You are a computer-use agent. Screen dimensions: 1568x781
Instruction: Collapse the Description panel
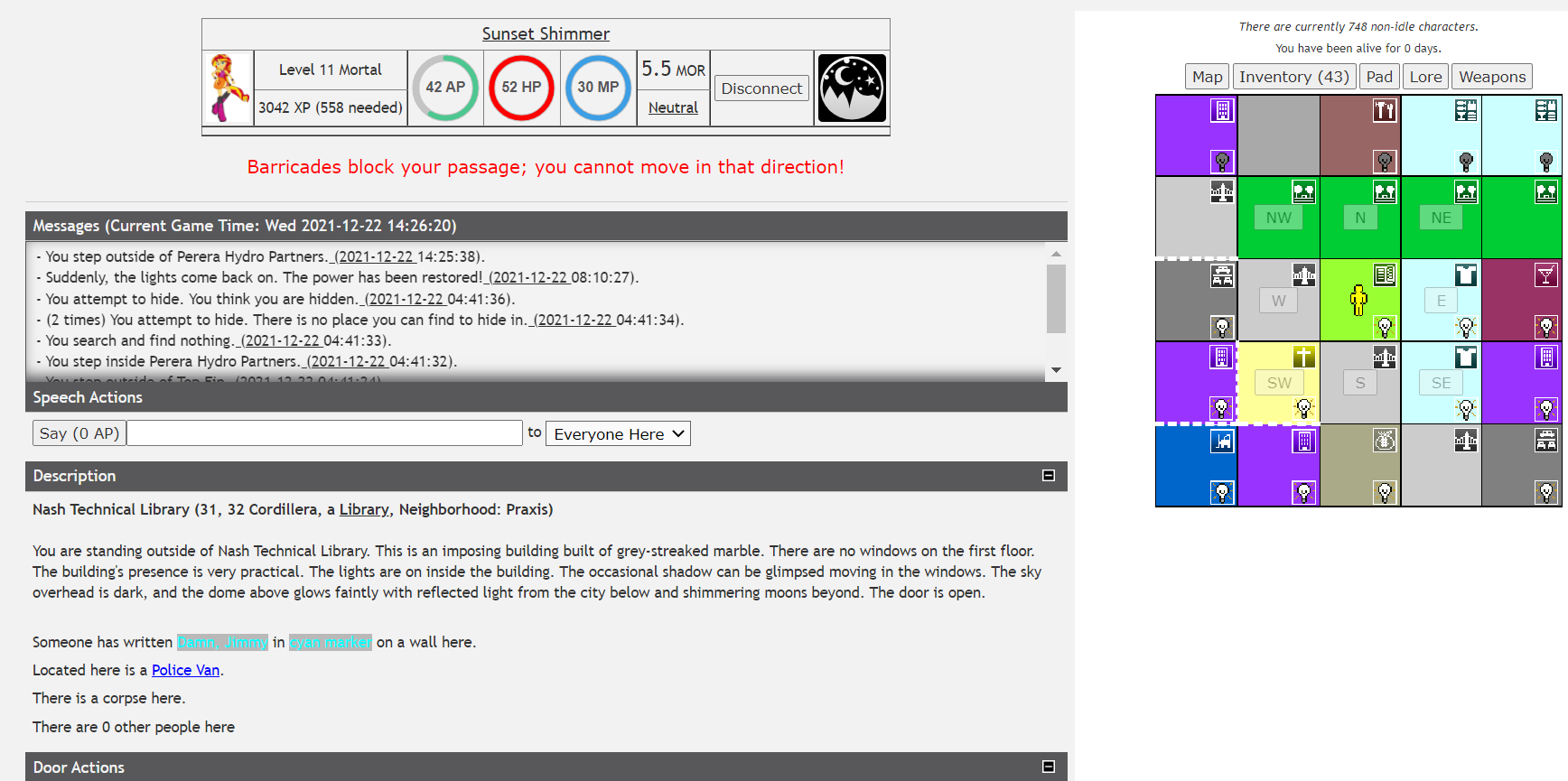coord(1048,476)
